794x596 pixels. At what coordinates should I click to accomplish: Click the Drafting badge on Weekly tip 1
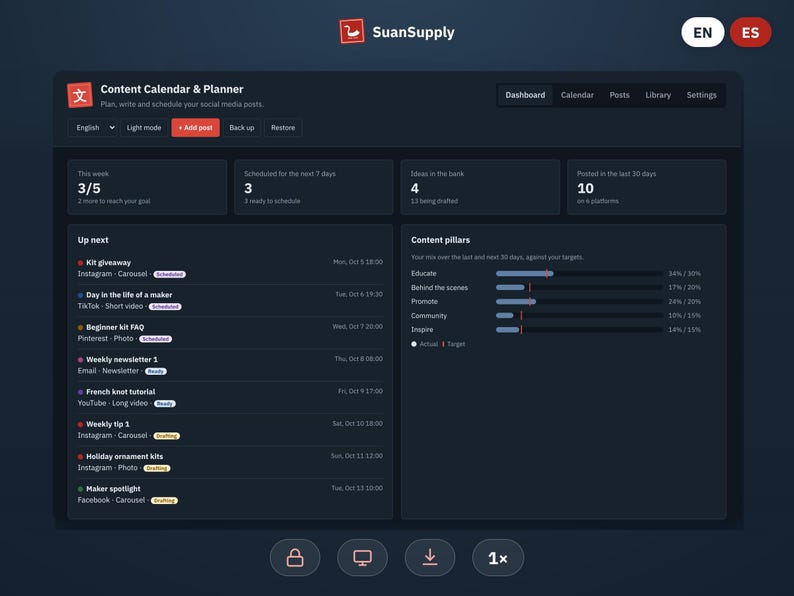[x=167, y=436]
